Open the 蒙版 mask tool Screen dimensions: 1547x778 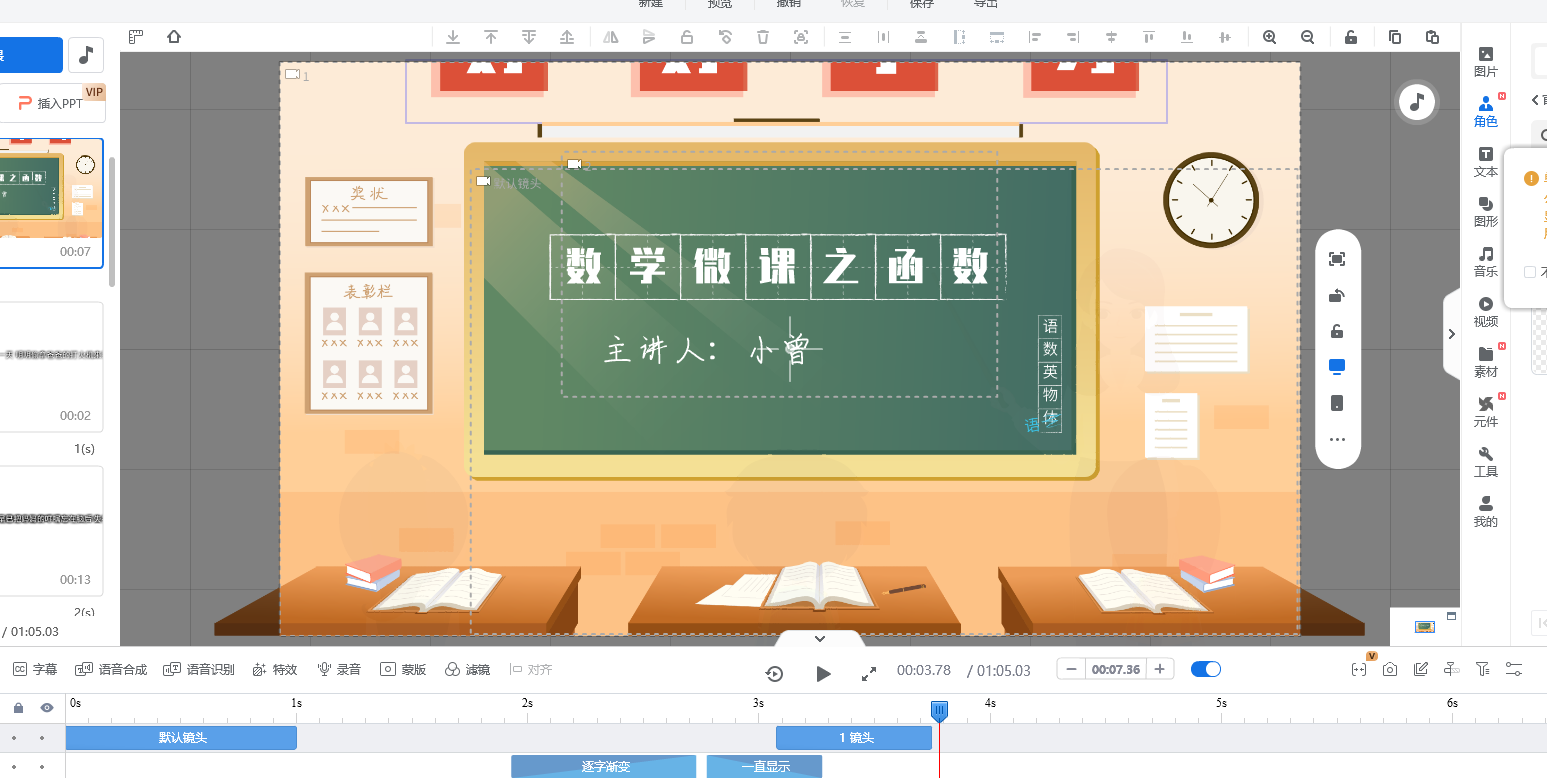[x=403, y=669]
